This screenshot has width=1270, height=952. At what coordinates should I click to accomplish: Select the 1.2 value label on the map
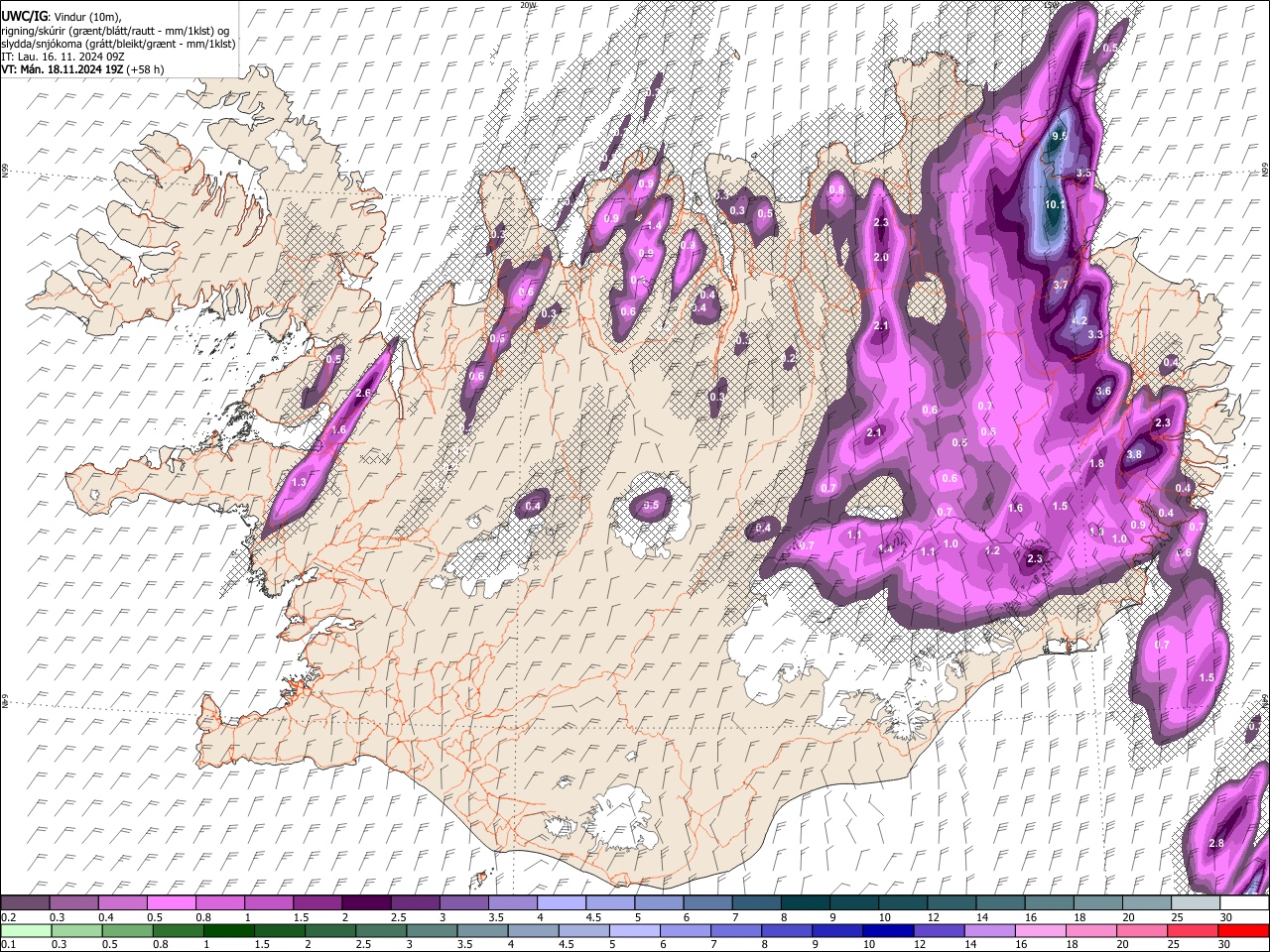(992, 550)
